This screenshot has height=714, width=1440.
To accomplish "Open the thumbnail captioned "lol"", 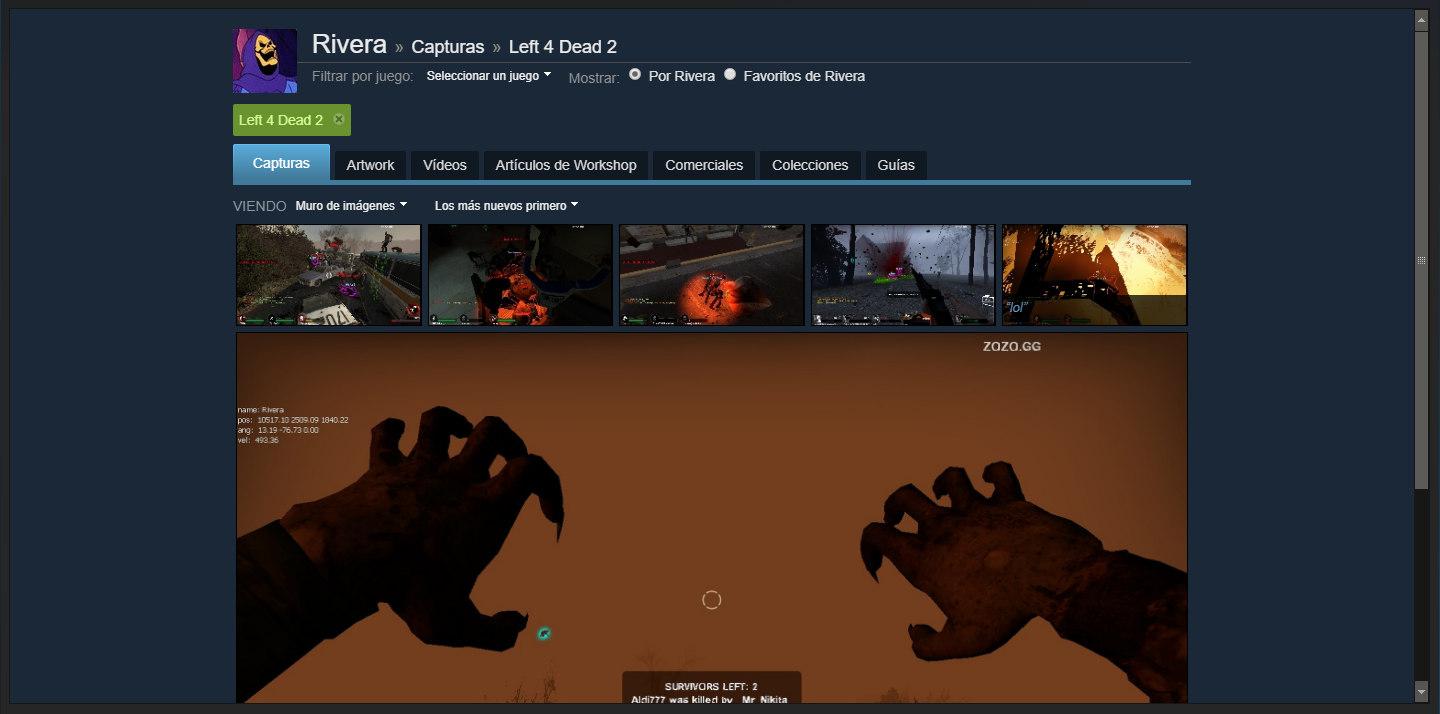I will pyautogui.click(x=1094, y=275).
